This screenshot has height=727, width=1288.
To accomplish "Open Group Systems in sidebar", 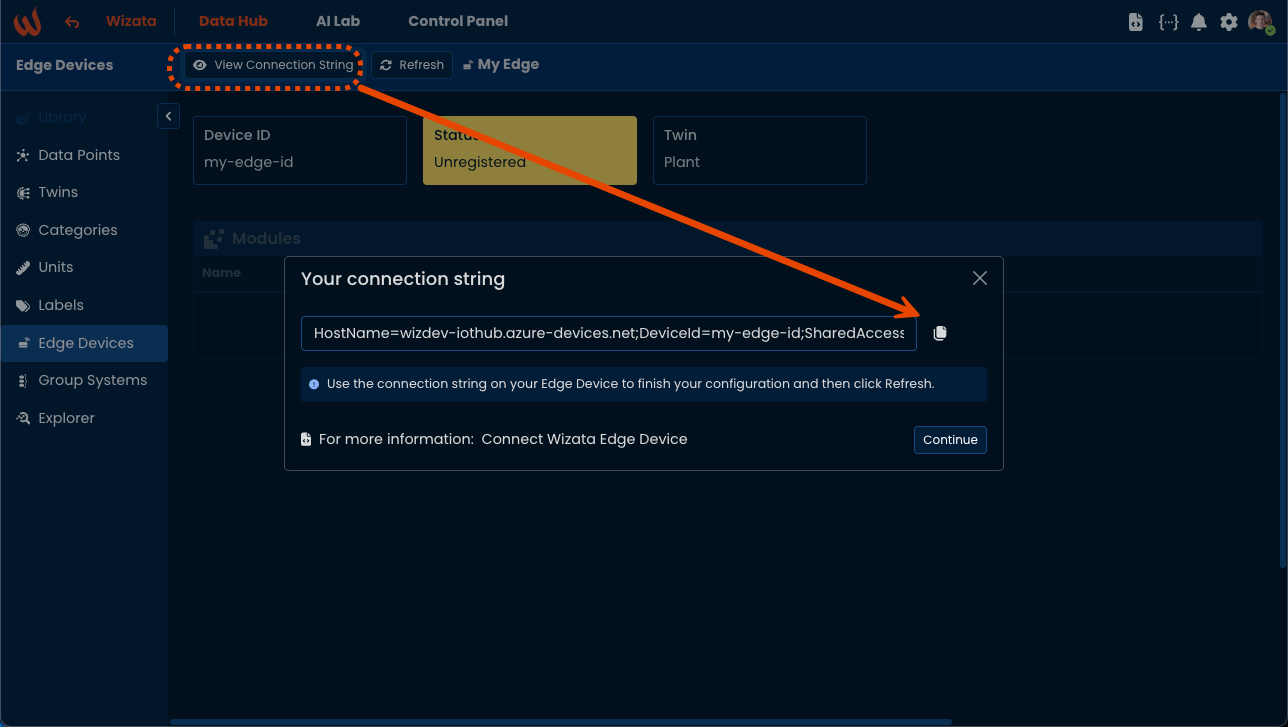I will (x=84, y=380).
